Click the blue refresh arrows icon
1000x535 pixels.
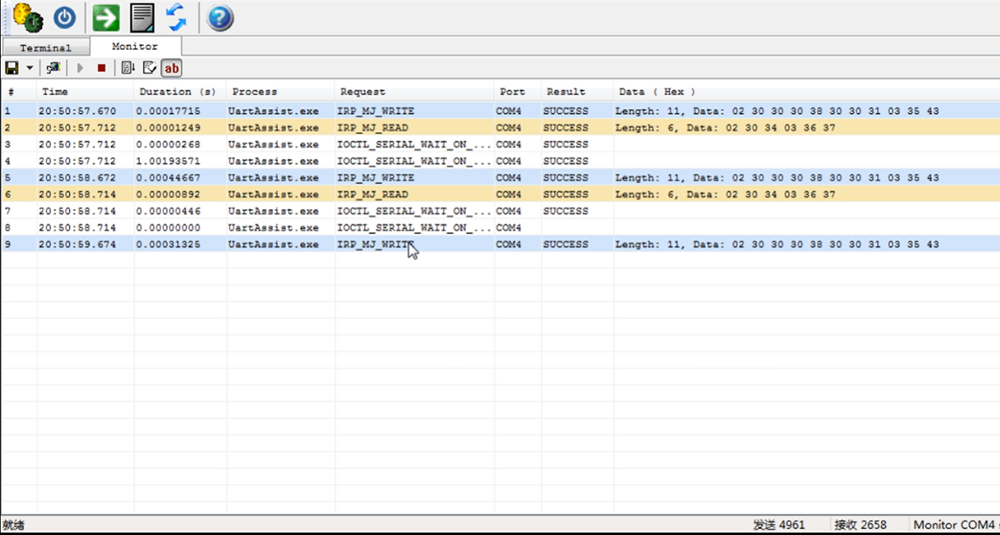pyautogui.click(x=177, y=17)
